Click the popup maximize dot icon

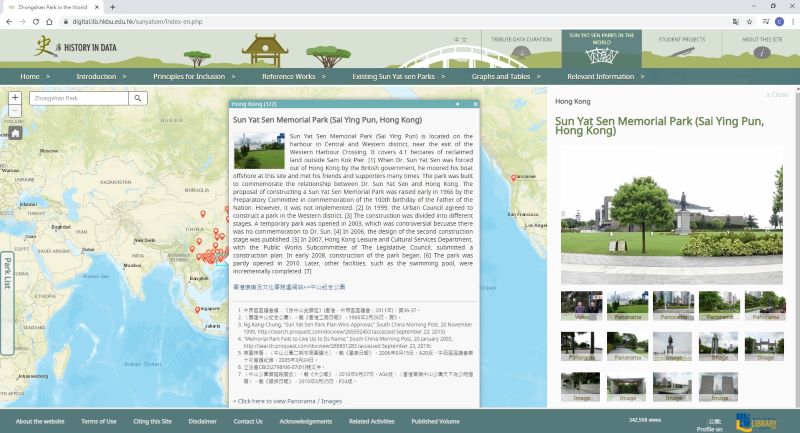pos(458,104)
